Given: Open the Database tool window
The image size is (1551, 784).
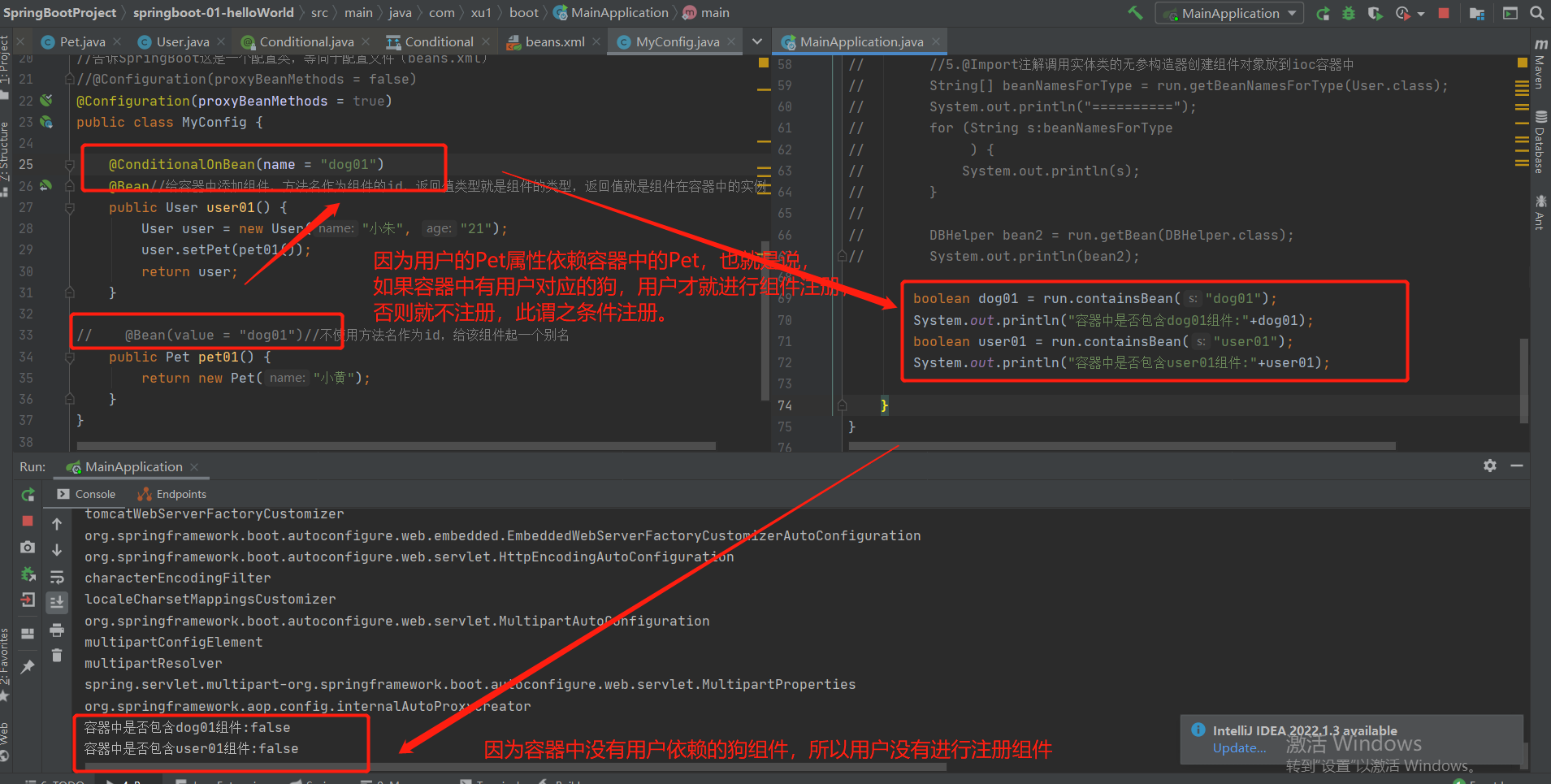Looking at the screenshot, I should click(x=1540, y=143).
